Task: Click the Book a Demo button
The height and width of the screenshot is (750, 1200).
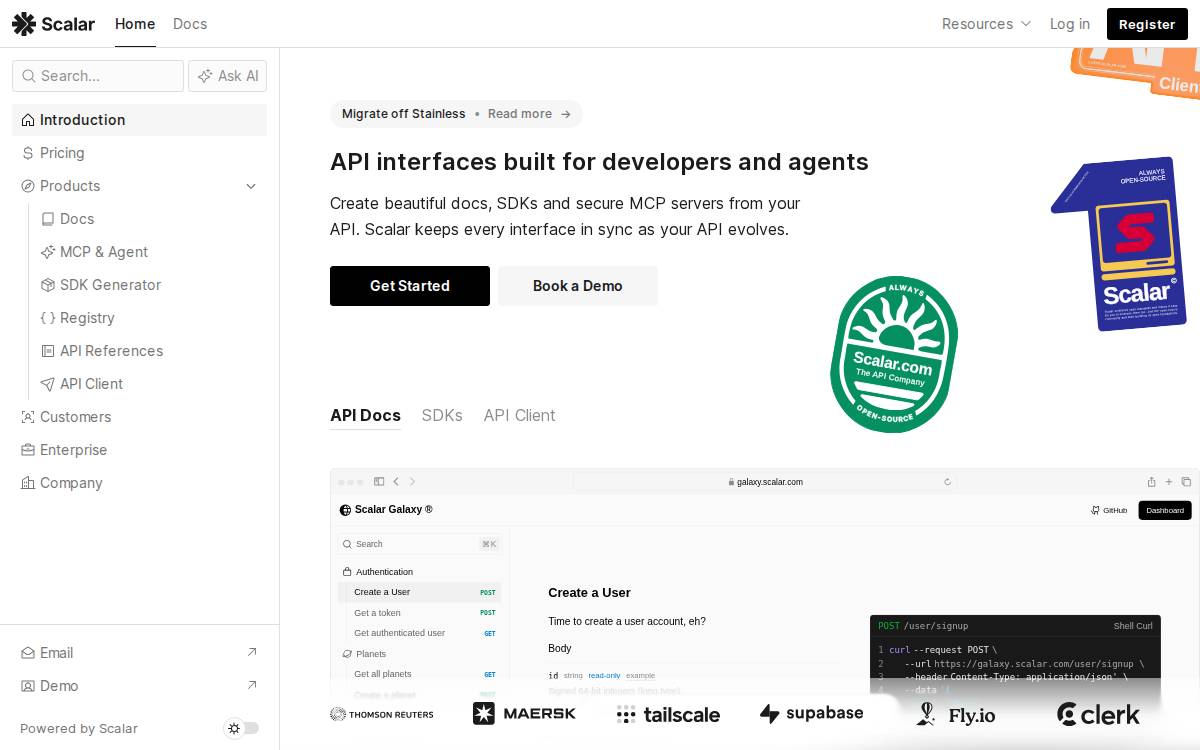Action: (x=578, y=286)
